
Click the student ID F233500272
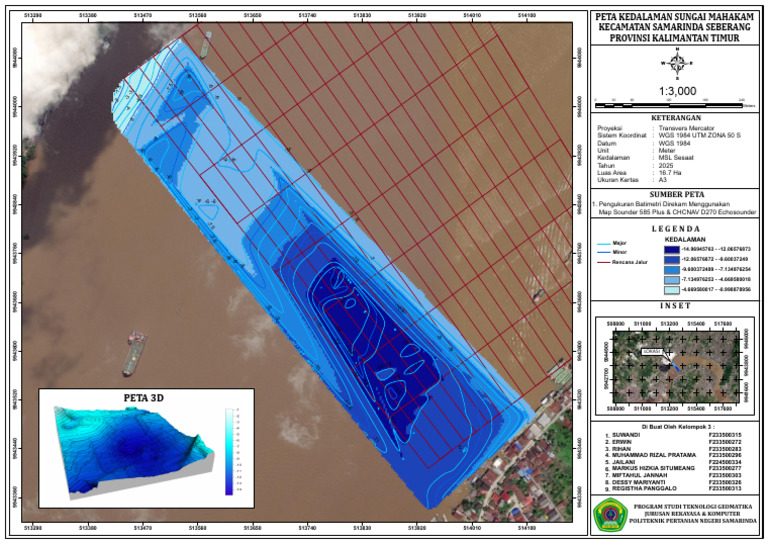point(725,442)
